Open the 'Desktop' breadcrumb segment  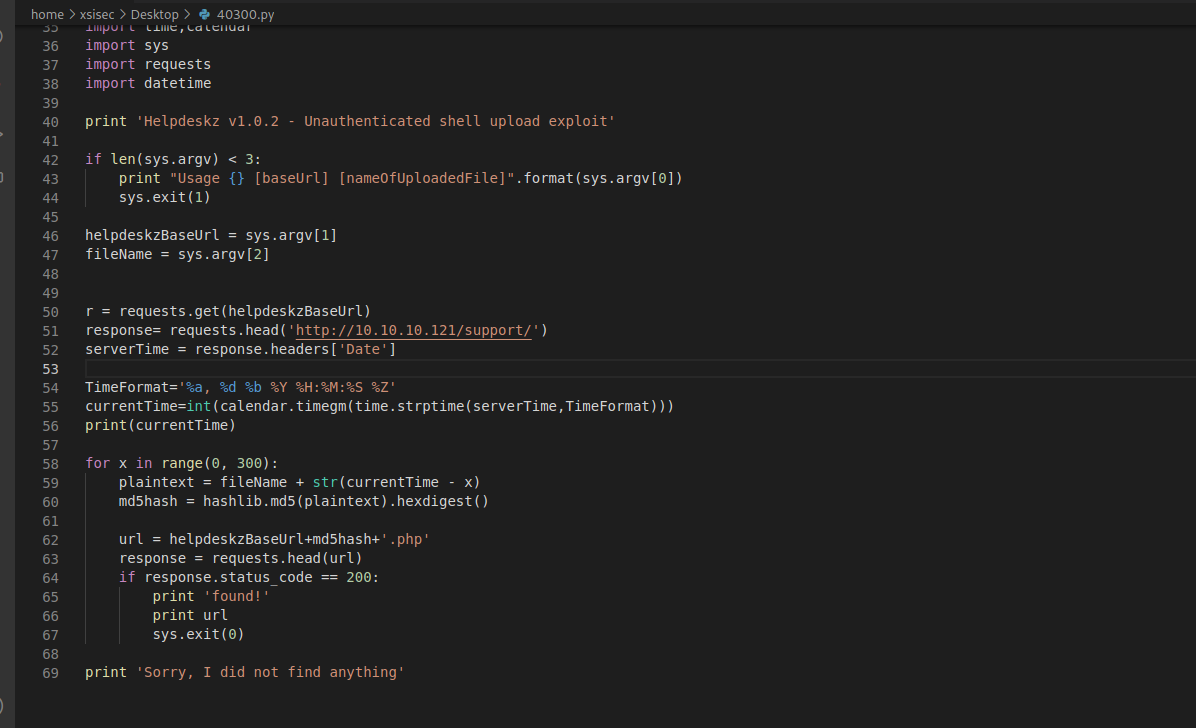coord(154,14)
